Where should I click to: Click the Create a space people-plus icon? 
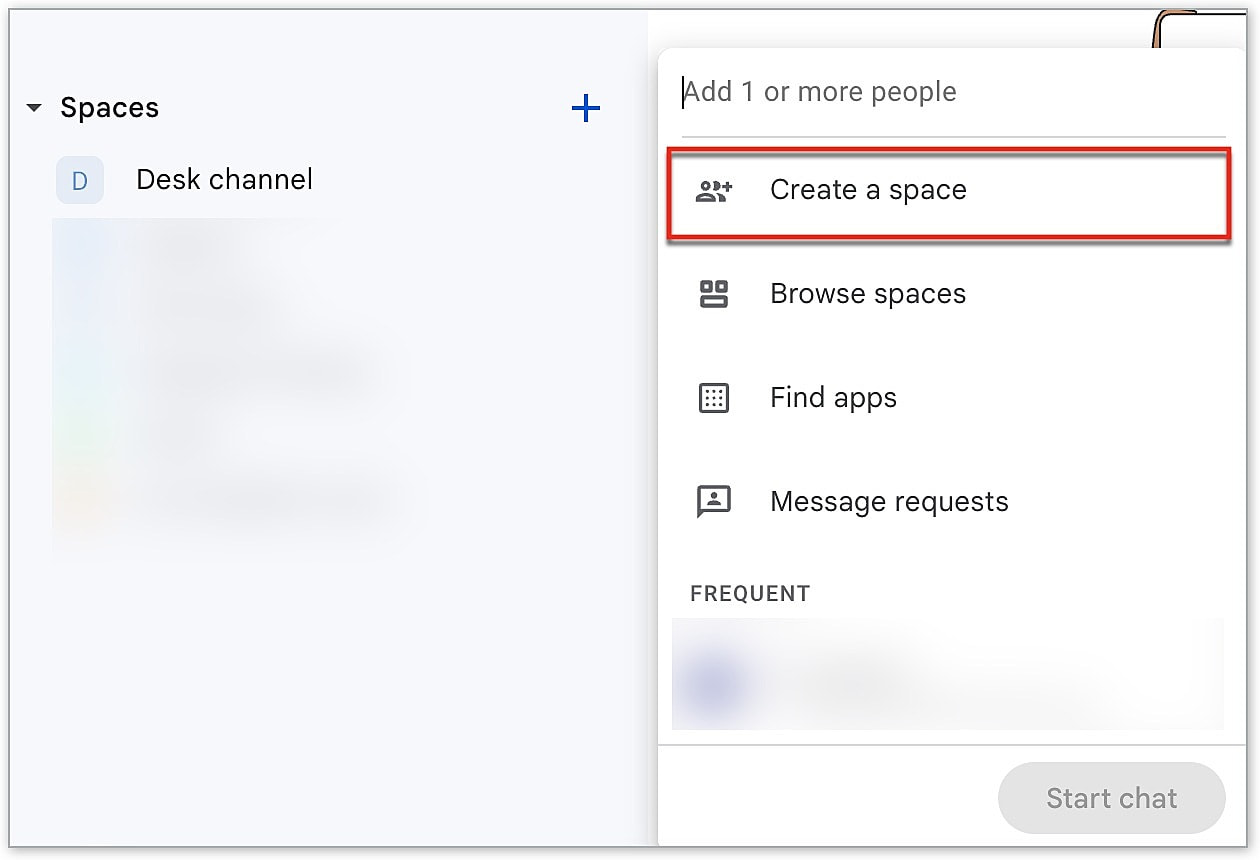[714, 191]
